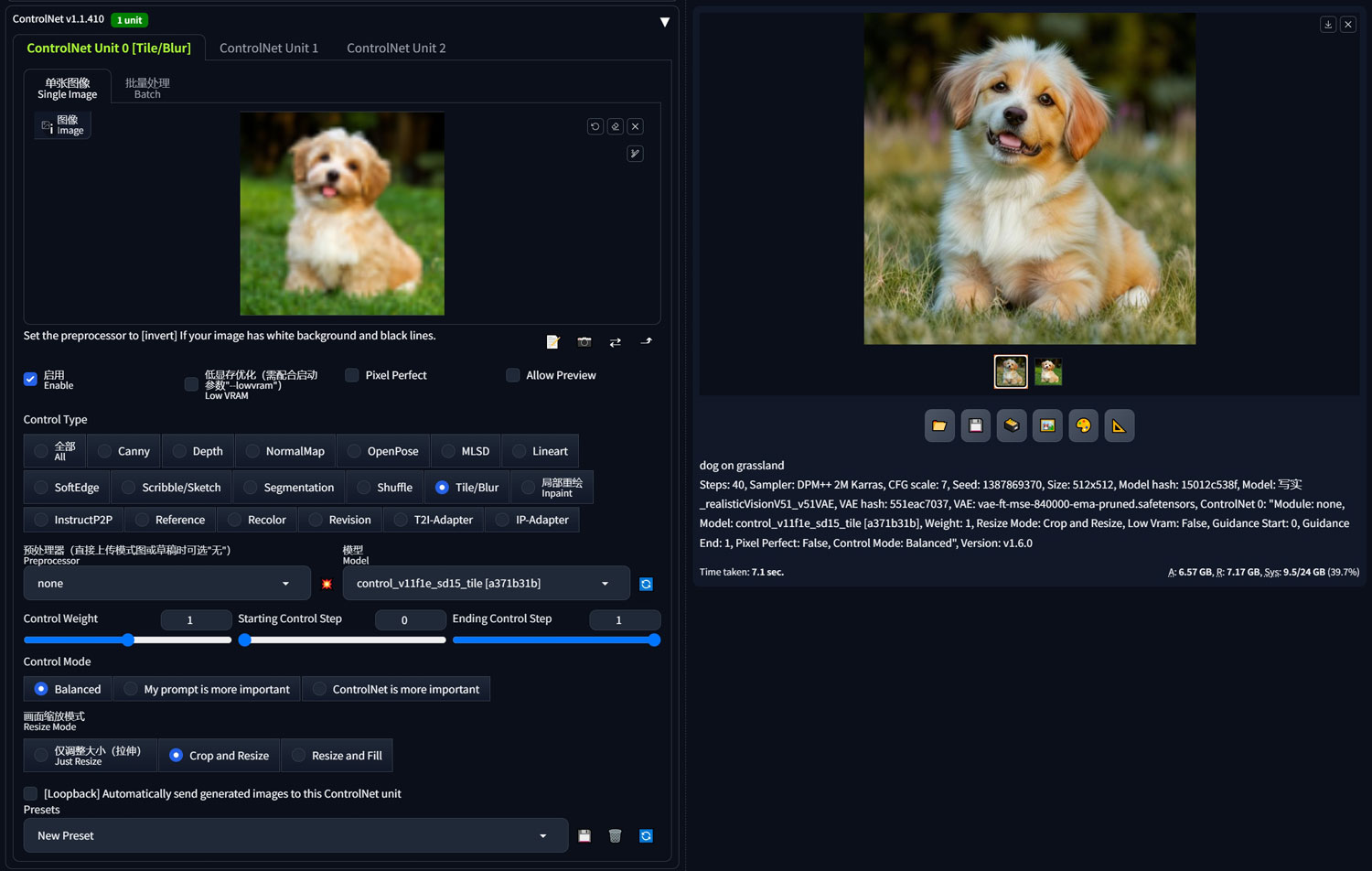Viewport: 1372px width, 871px height.
Task: Run preprocessor explosion icon
Action: [327, 584]
